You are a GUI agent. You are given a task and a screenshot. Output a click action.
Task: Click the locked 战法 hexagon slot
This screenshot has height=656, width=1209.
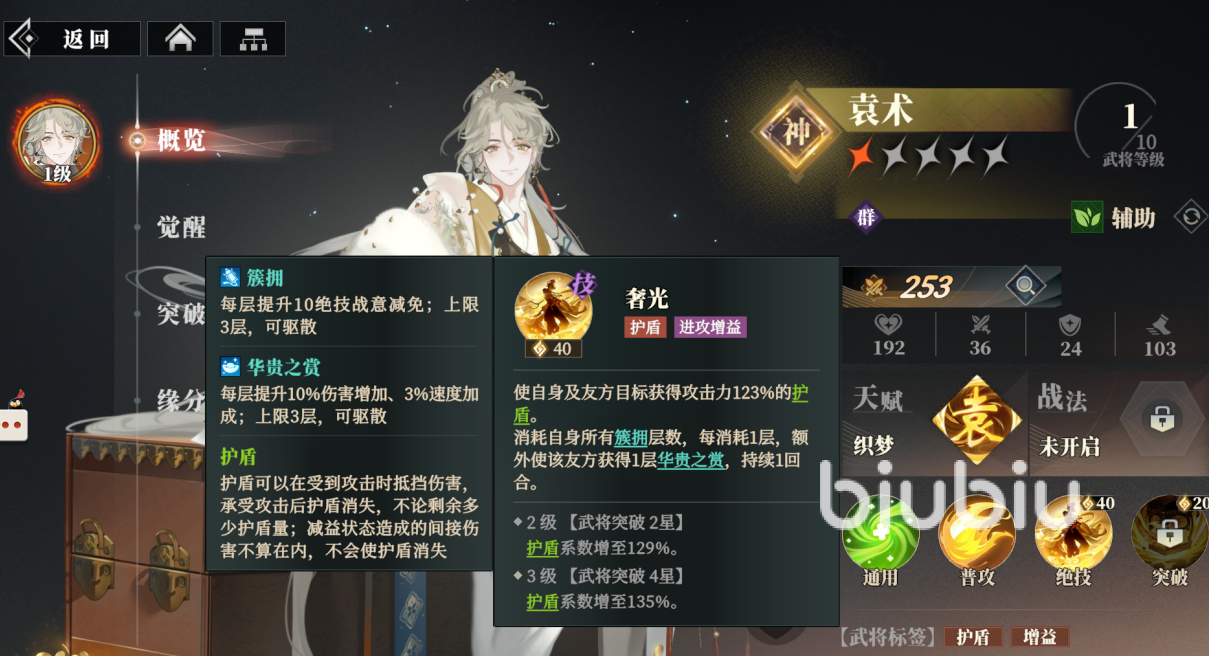(x=1161, y=420)
